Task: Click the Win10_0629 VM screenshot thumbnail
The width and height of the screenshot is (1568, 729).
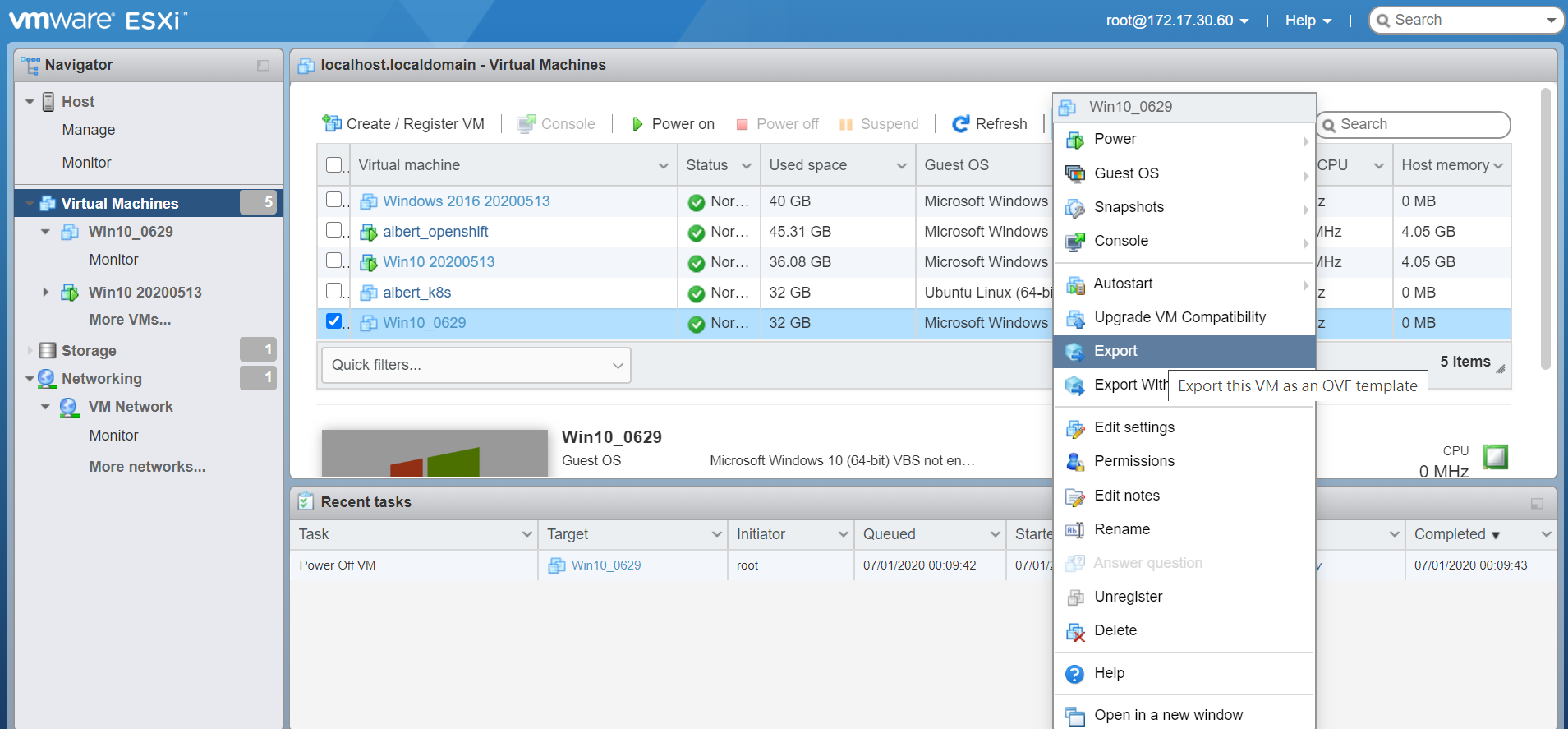Action: tap(435, 453)
